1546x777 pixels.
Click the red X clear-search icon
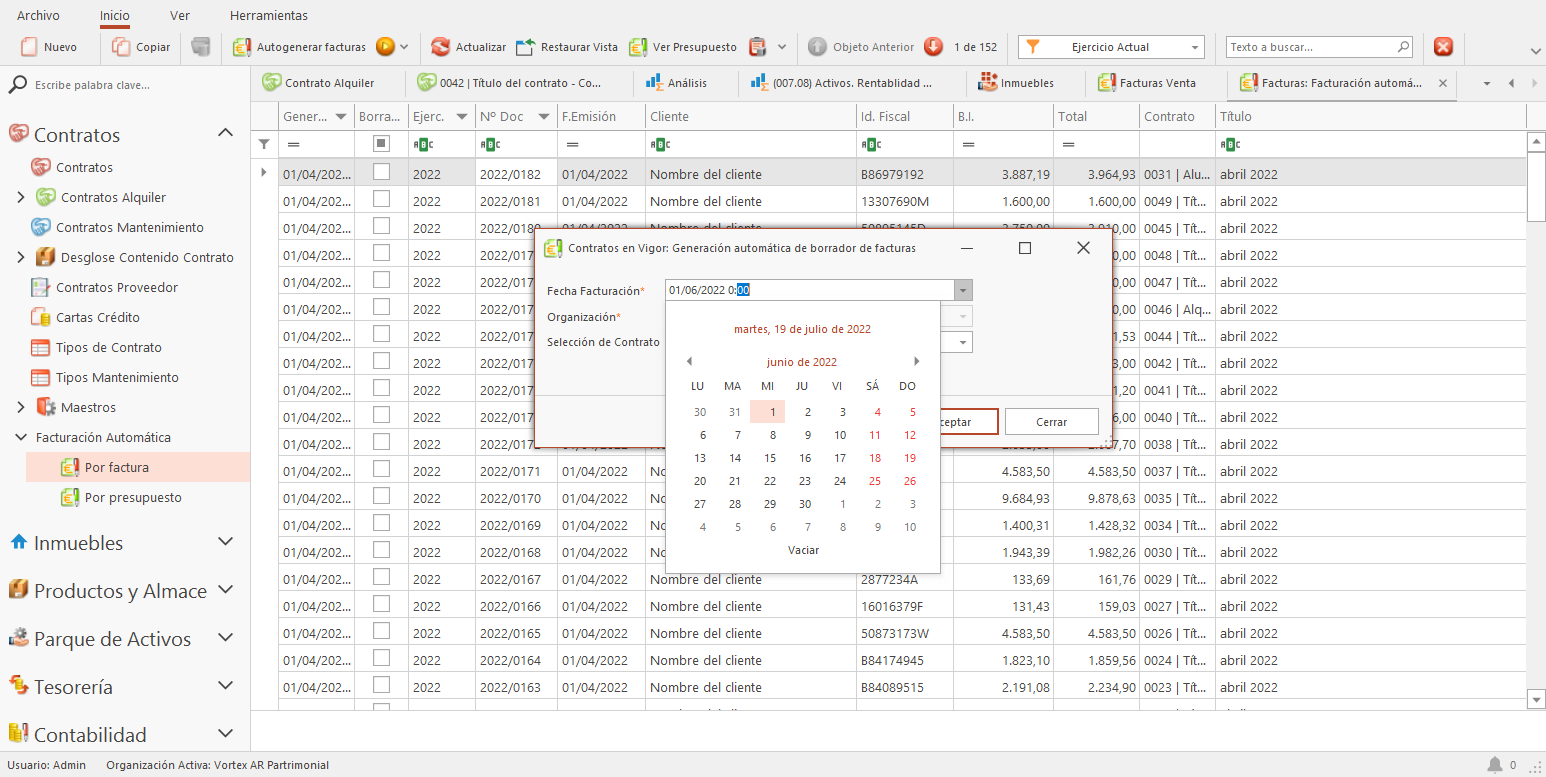tap(1443, 47)
